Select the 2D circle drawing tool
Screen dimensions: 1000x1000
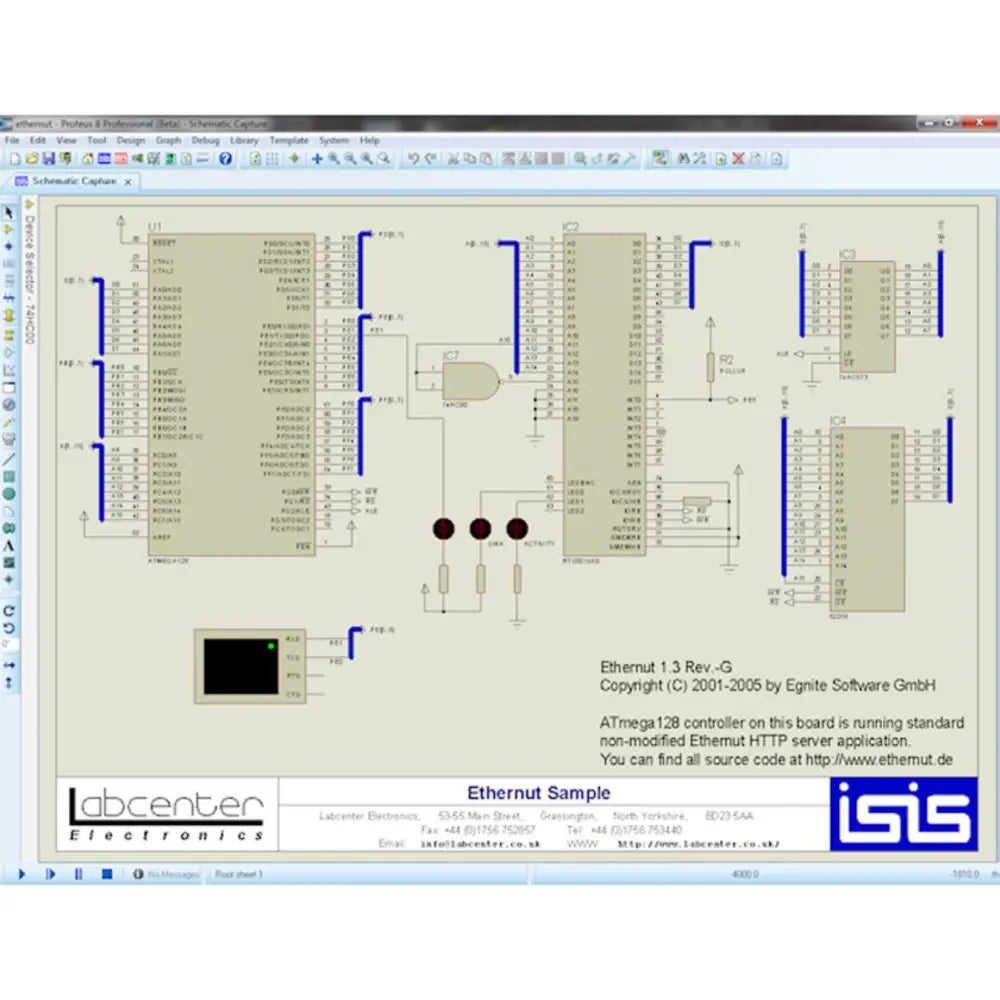click(x=9, y=493)
